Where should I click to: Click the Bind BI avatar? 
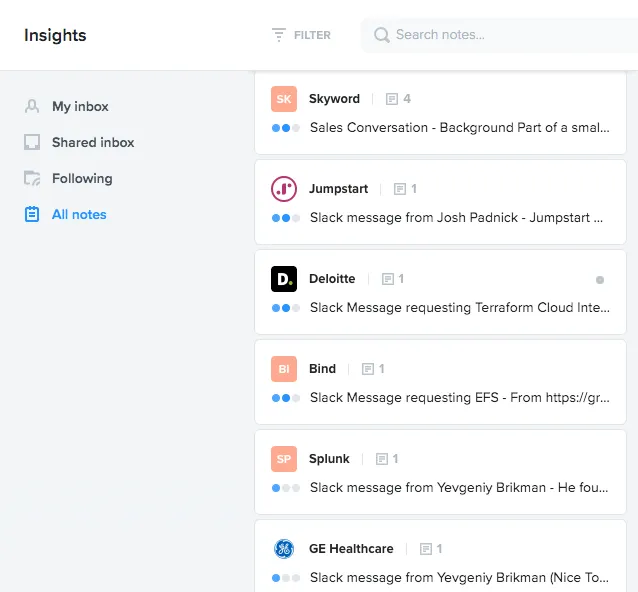coord(284,369)
